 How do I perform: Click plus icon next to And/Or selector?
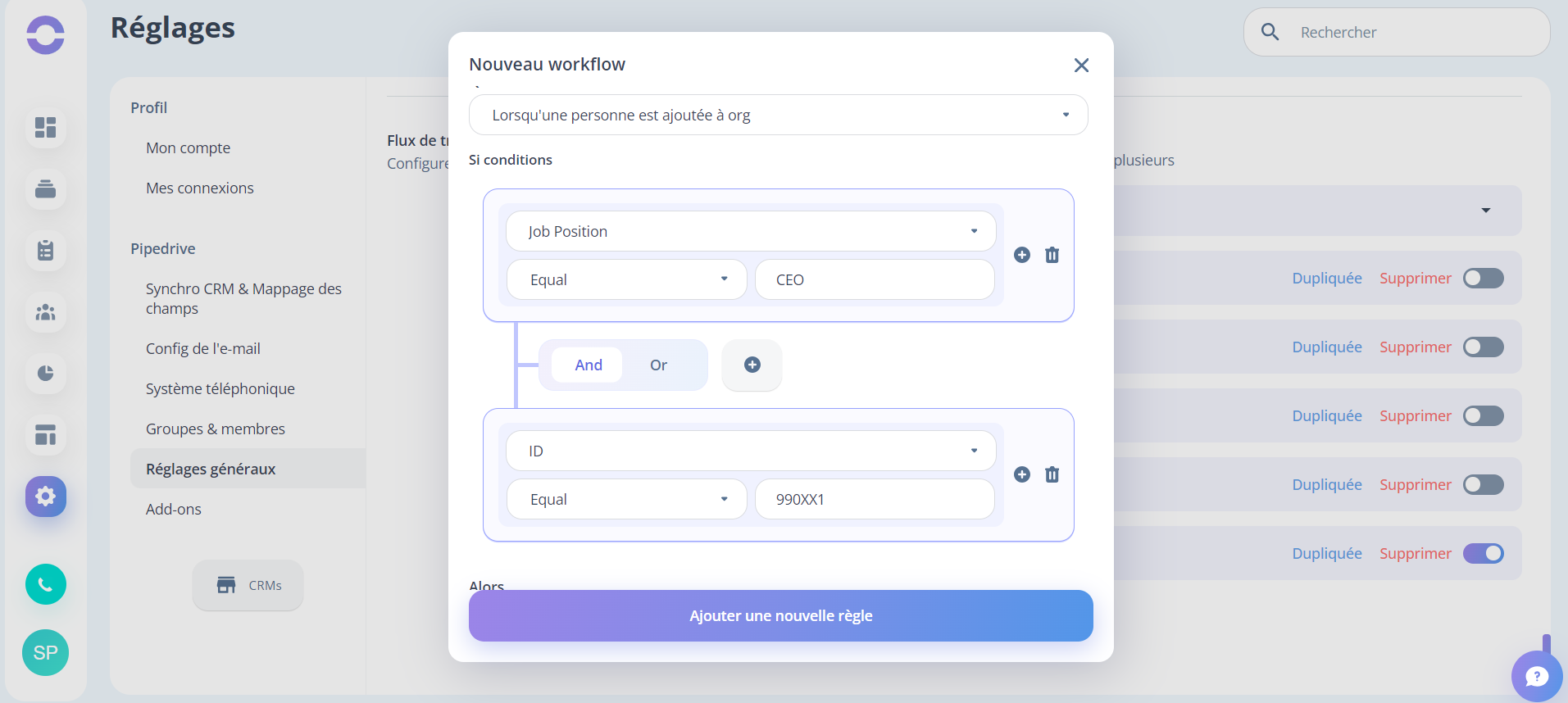[752, 365]
